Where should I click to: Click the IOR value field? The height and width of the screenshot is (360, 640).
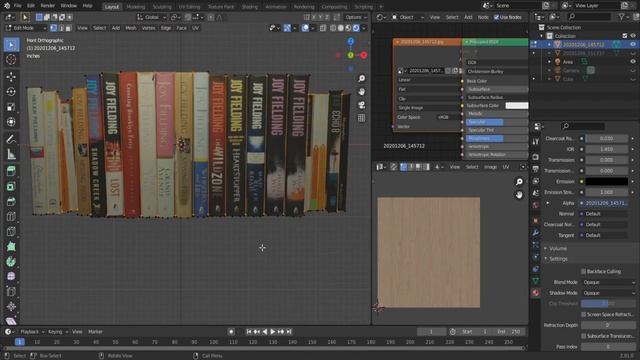607,149
